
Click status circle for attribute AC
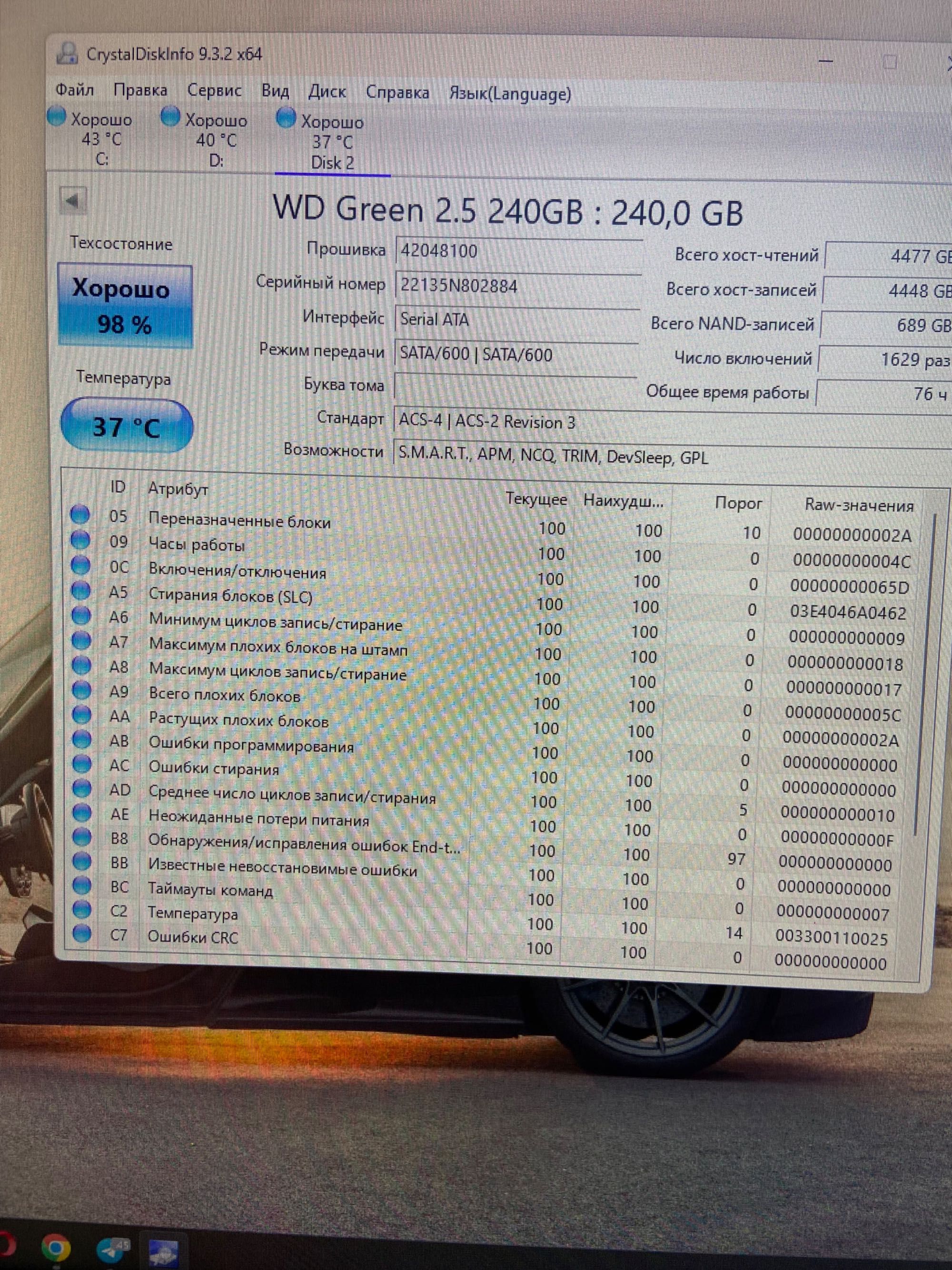(81, 764)
